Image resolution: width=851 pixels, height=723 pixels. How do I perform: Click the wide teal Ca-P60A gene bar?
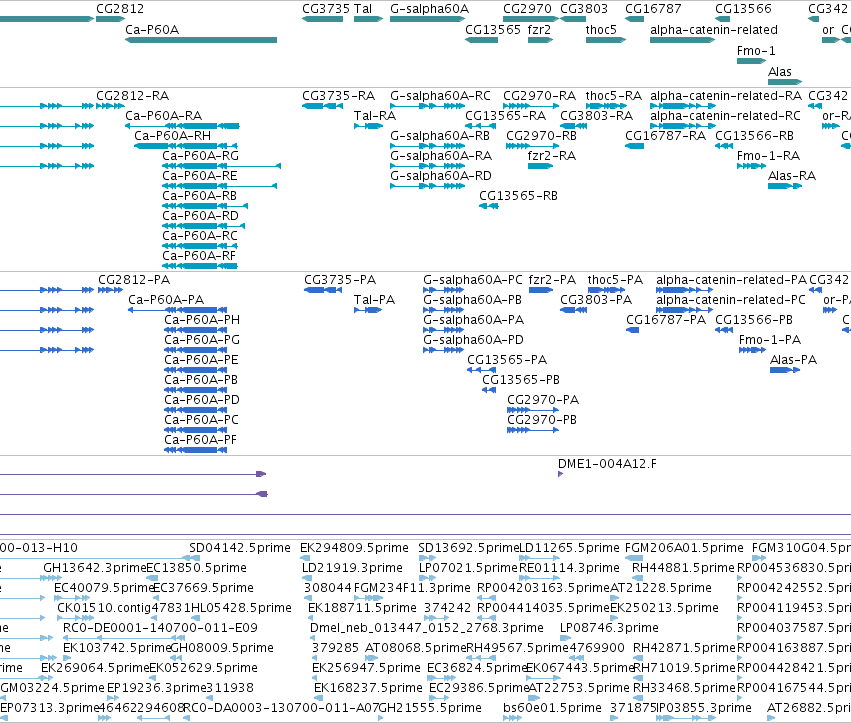pos(201,40)
